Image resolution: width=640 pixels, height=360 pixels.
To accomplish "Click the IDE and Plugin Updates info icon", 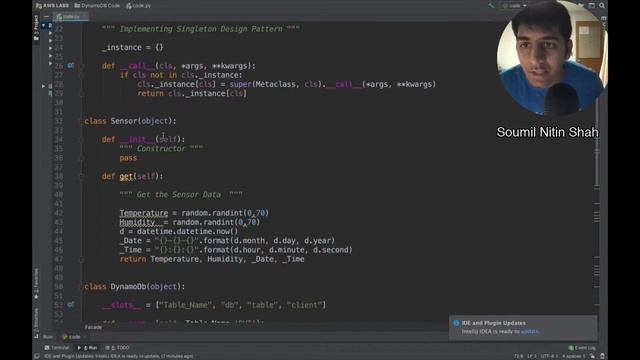I will click(456, 323).
